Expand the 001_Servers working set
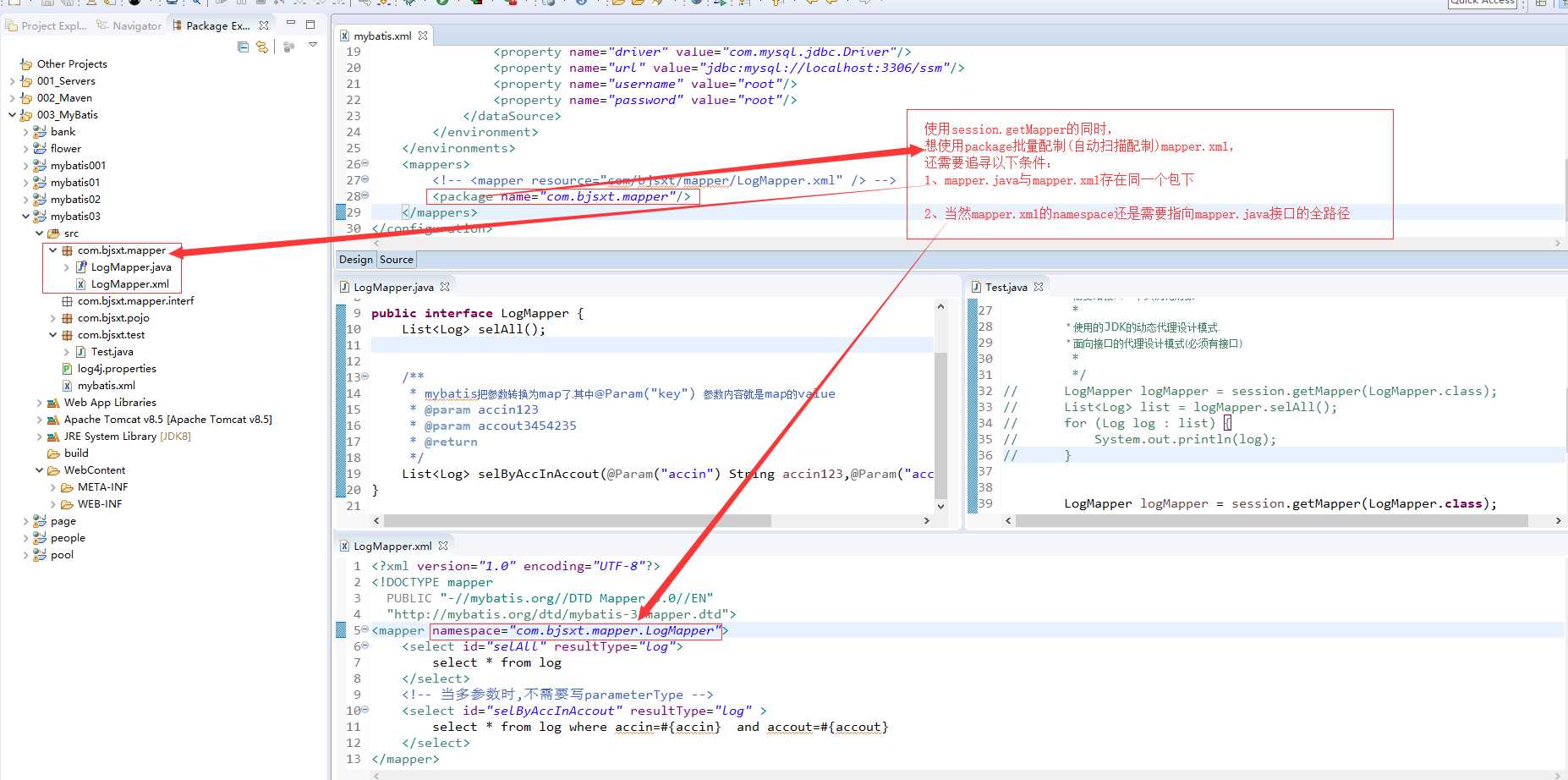 pyautogui.click(x=12, y=81)
